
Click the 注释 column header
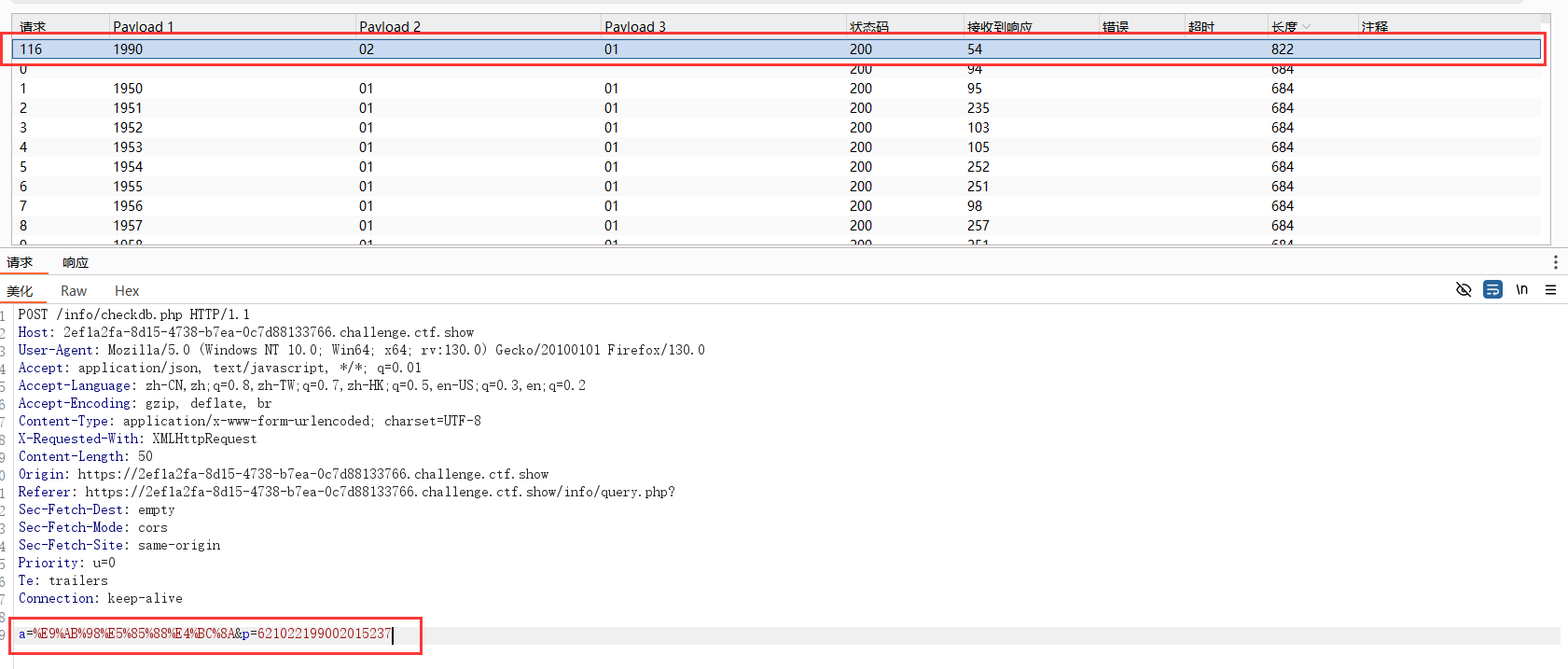[x=1375, y=27]
